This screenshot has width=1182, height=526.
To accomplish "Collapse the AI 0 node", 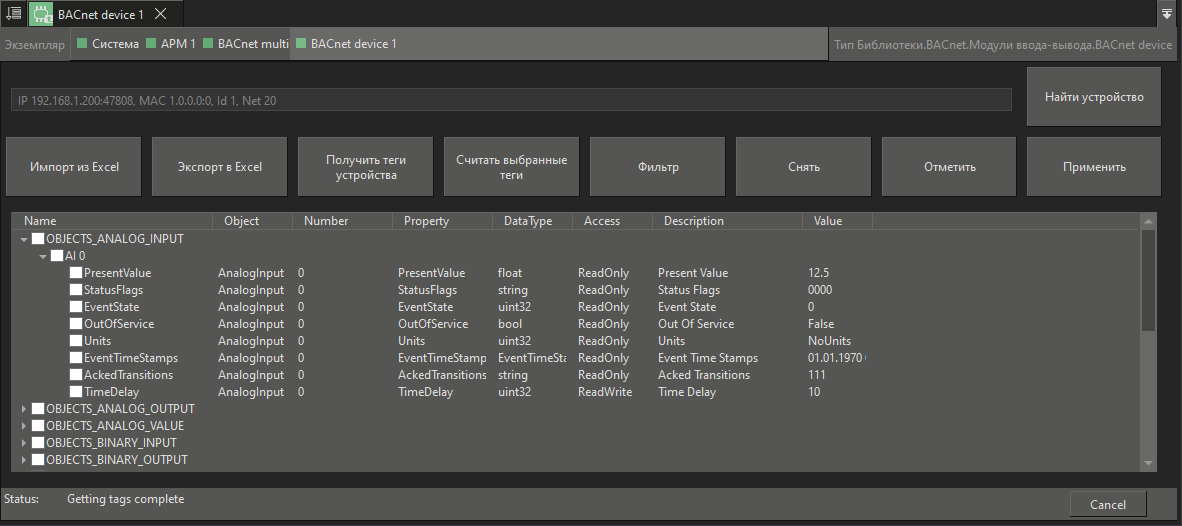I will coord(43,256).
